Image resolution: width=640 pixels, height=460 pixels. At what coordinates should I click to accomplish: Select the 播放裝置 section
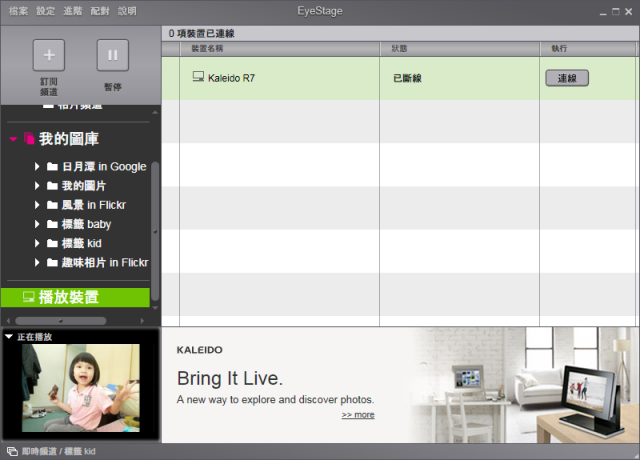click(x=76, y=298)
